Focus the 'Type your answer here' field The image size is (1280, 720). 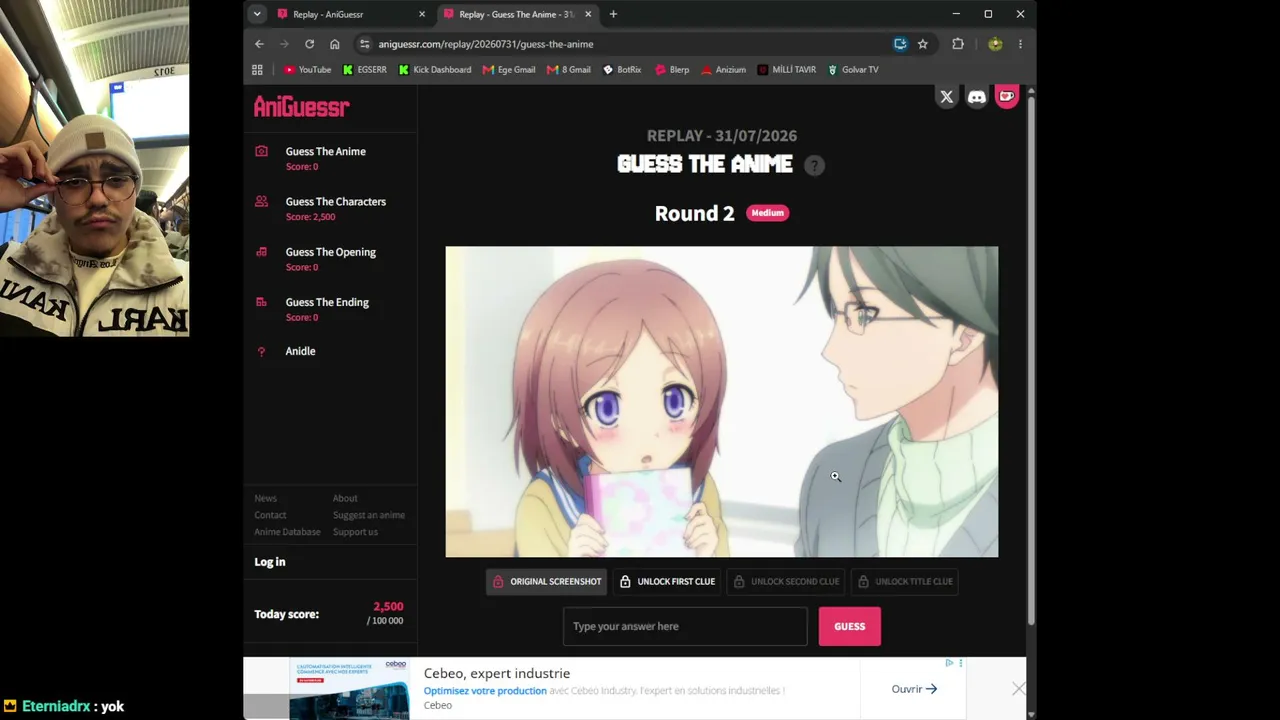point(685,626)
